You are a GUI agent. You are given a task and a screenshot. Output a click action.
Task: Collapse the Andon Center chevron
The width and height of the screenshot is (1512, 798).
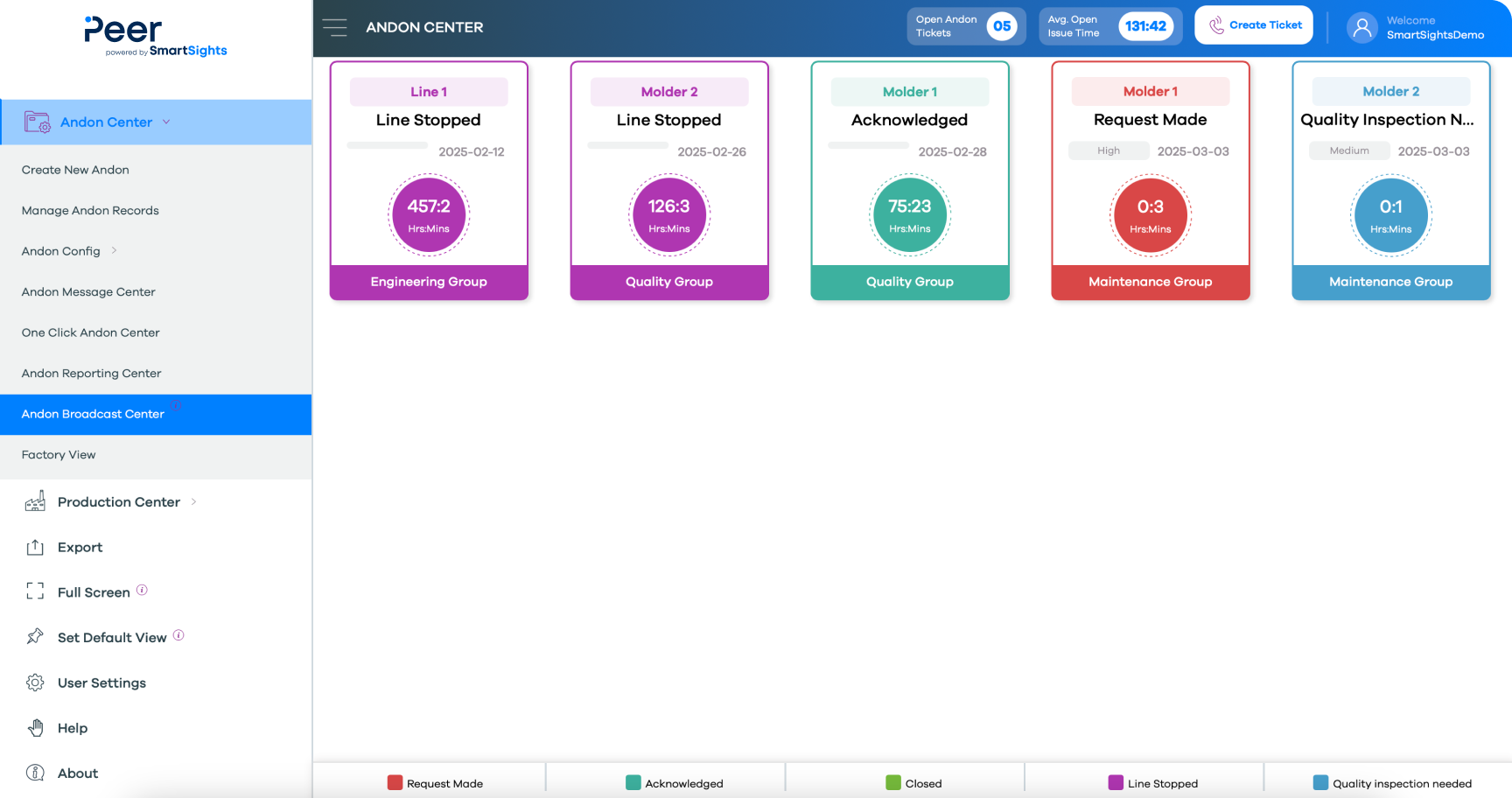tap(166, 122)
